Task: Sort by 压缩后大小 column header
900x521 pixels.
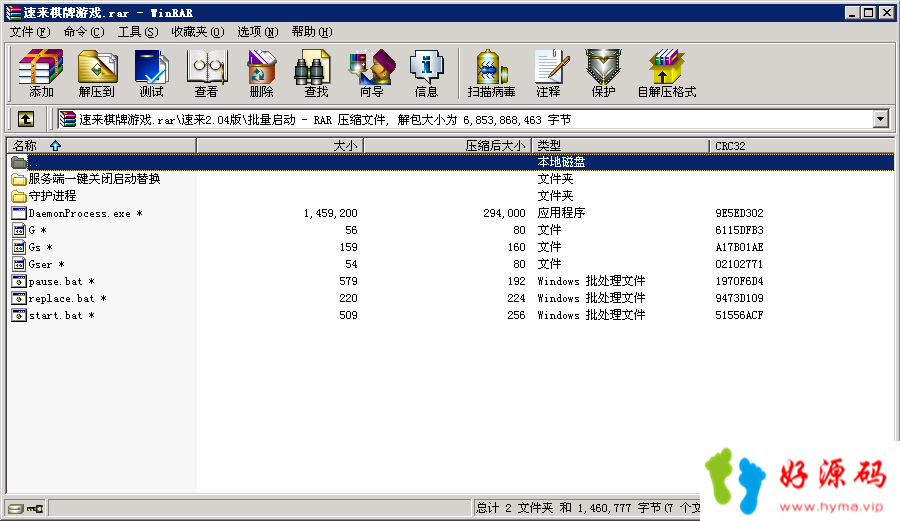Action: (x=448, y=146)
